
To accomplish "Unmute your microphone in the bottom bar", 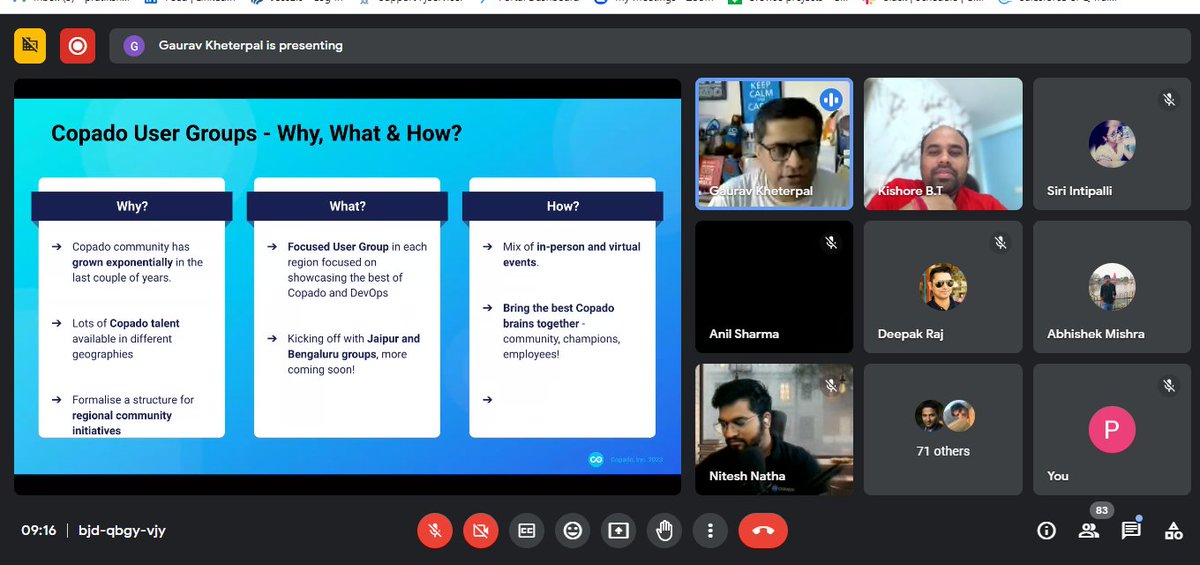I will coord(435,531).
